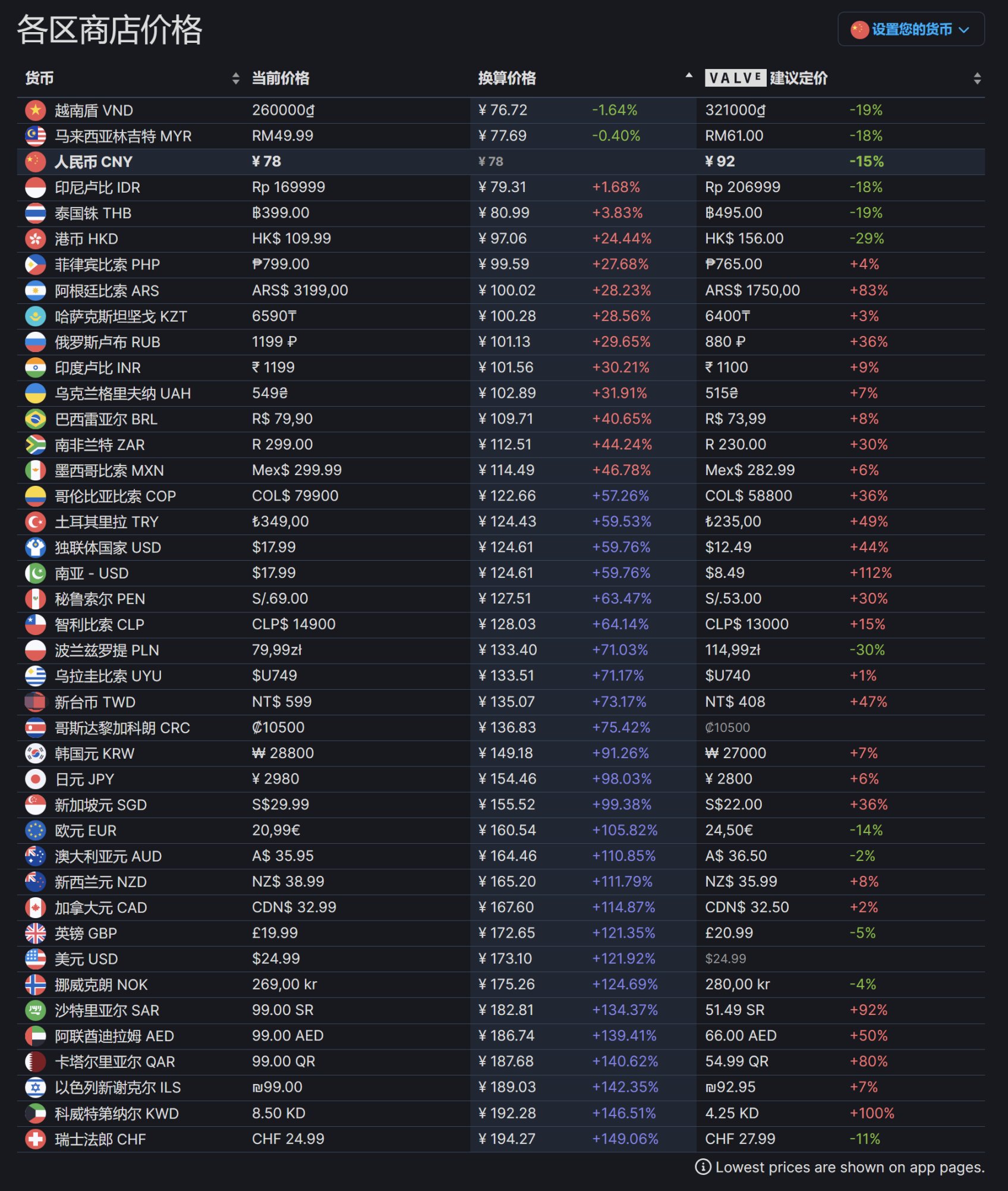Screen dimensions: 1008x1191
Task: Click the Thailand flag icon for THB
Action: (36, 213)
